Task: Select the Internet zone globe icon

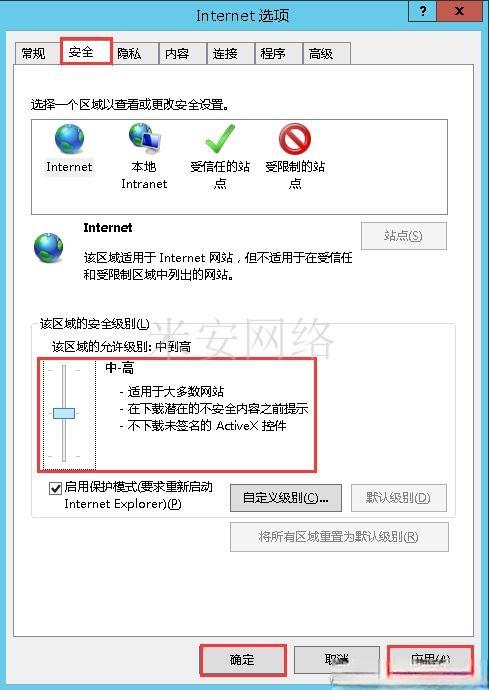Action: tap(70, 139)
